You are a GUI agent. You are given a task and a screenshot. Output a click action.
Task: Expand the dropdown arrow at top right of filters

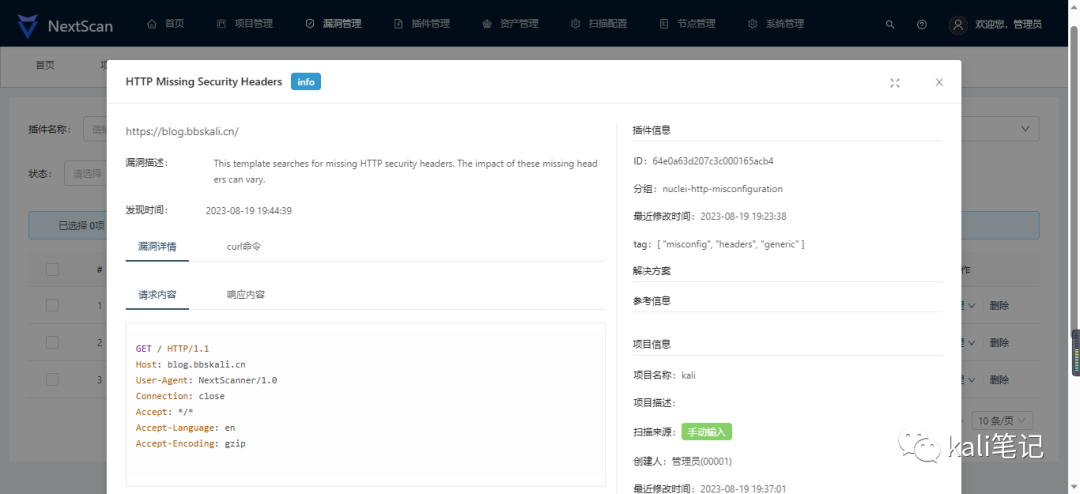point(1026,129)
